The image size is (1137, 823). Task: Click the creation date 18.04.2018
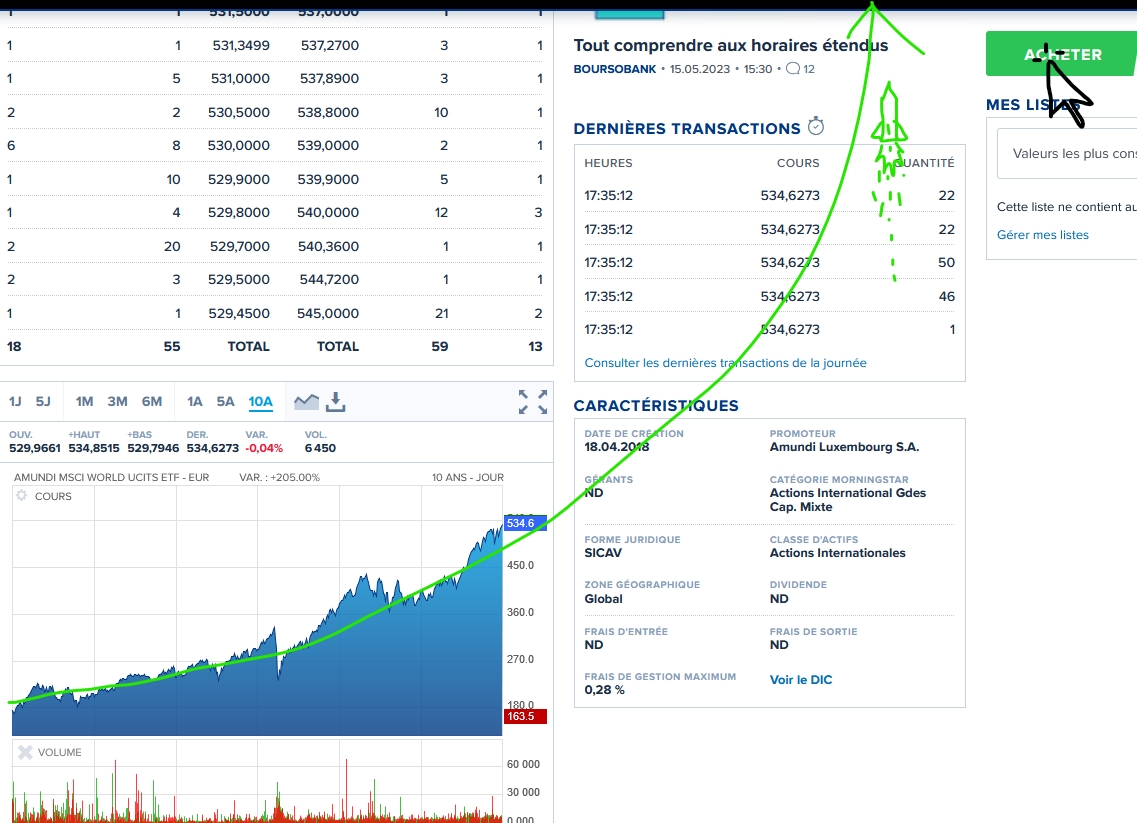(616, 447)
